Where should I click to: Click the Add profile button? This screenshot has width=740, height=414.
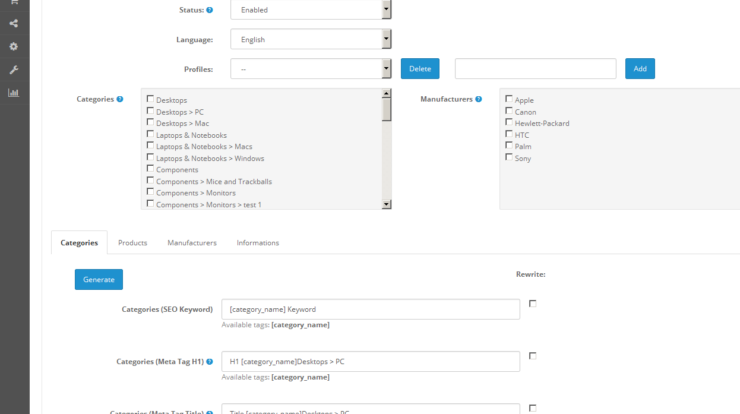(640, 69)
